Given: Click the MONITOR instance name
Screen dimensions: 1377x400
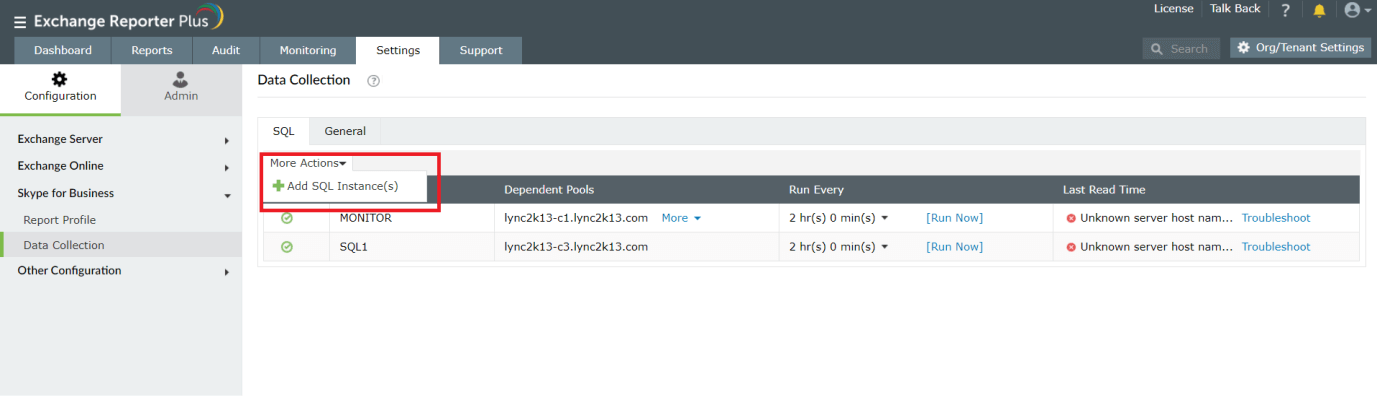Looking at the screenshot, I should (366, 218).
